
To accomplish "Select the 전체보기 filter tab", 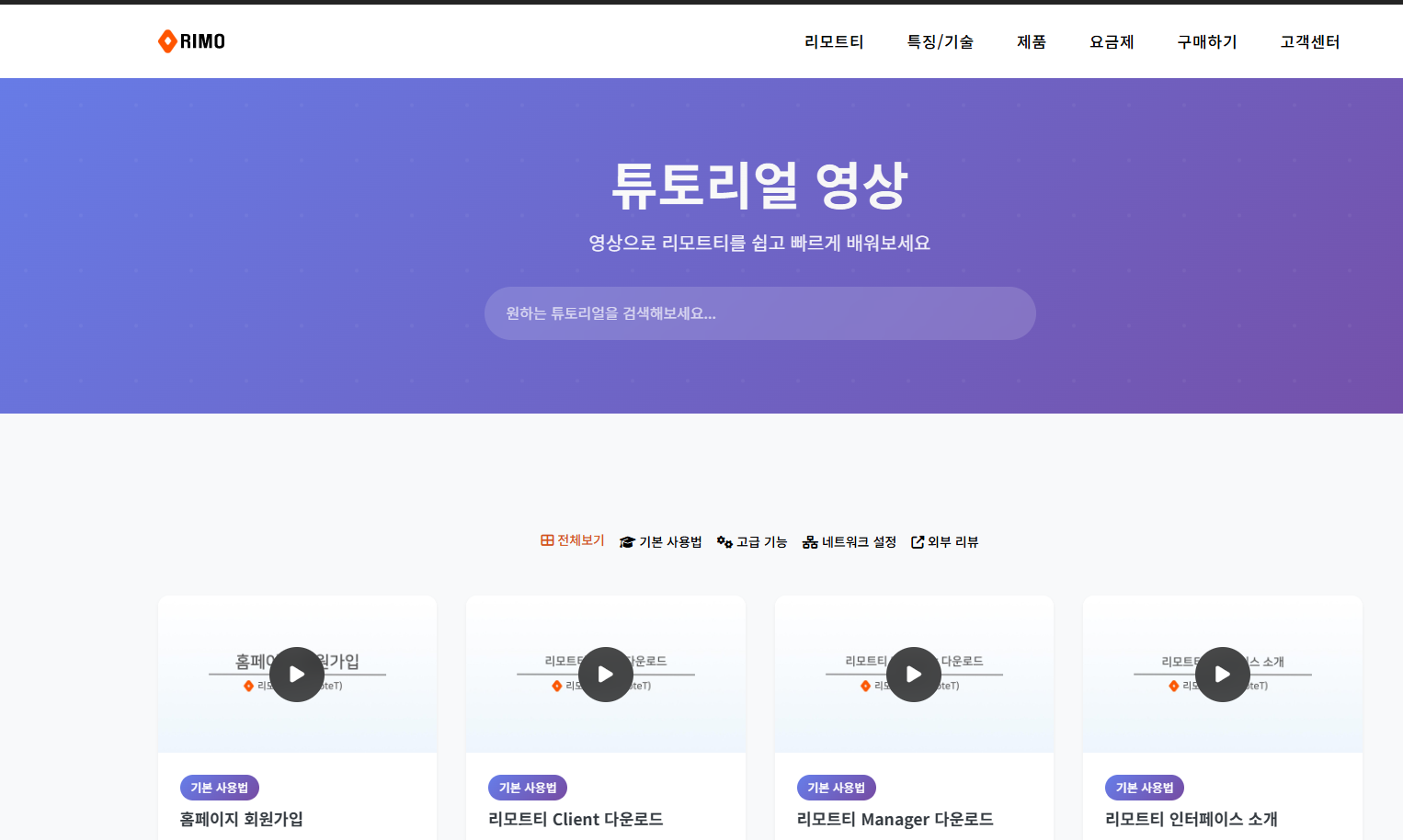I will [572, 540].
